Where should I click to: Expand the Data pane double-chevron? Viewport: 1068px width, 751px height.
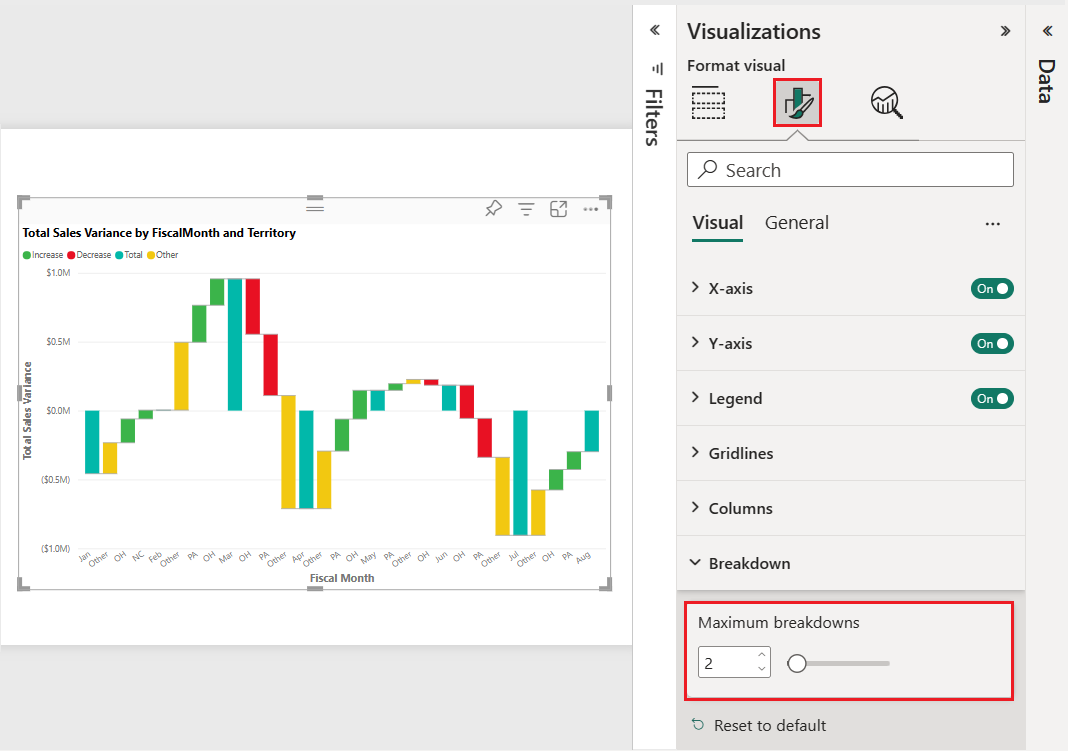pos(1048,31)
